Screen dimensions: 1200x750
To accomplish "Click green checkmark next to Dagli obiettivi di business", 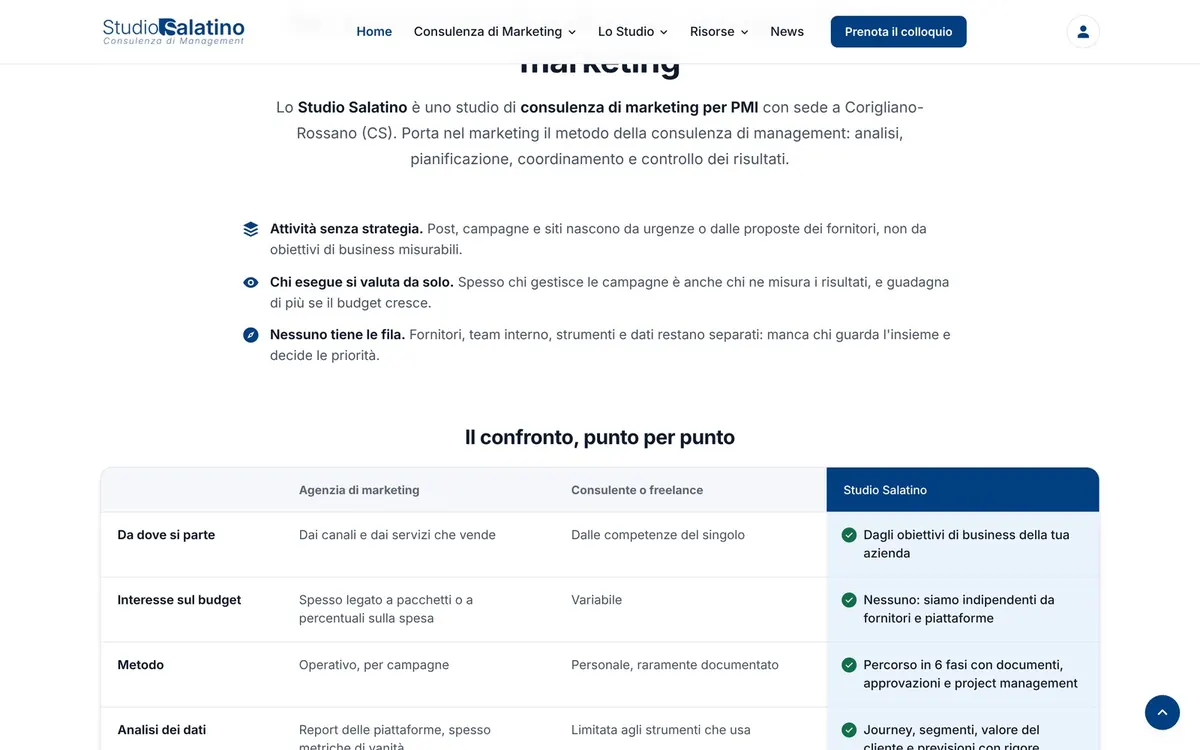I will (849, 535).
